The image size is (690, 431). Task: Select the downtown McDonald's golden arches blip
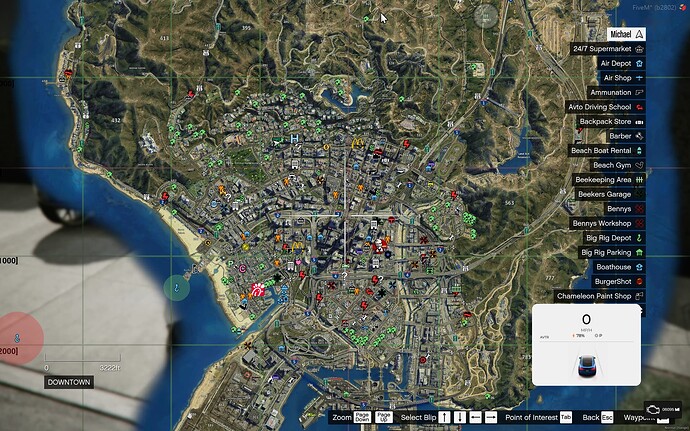pyautogui.click(x=297, y=247)
